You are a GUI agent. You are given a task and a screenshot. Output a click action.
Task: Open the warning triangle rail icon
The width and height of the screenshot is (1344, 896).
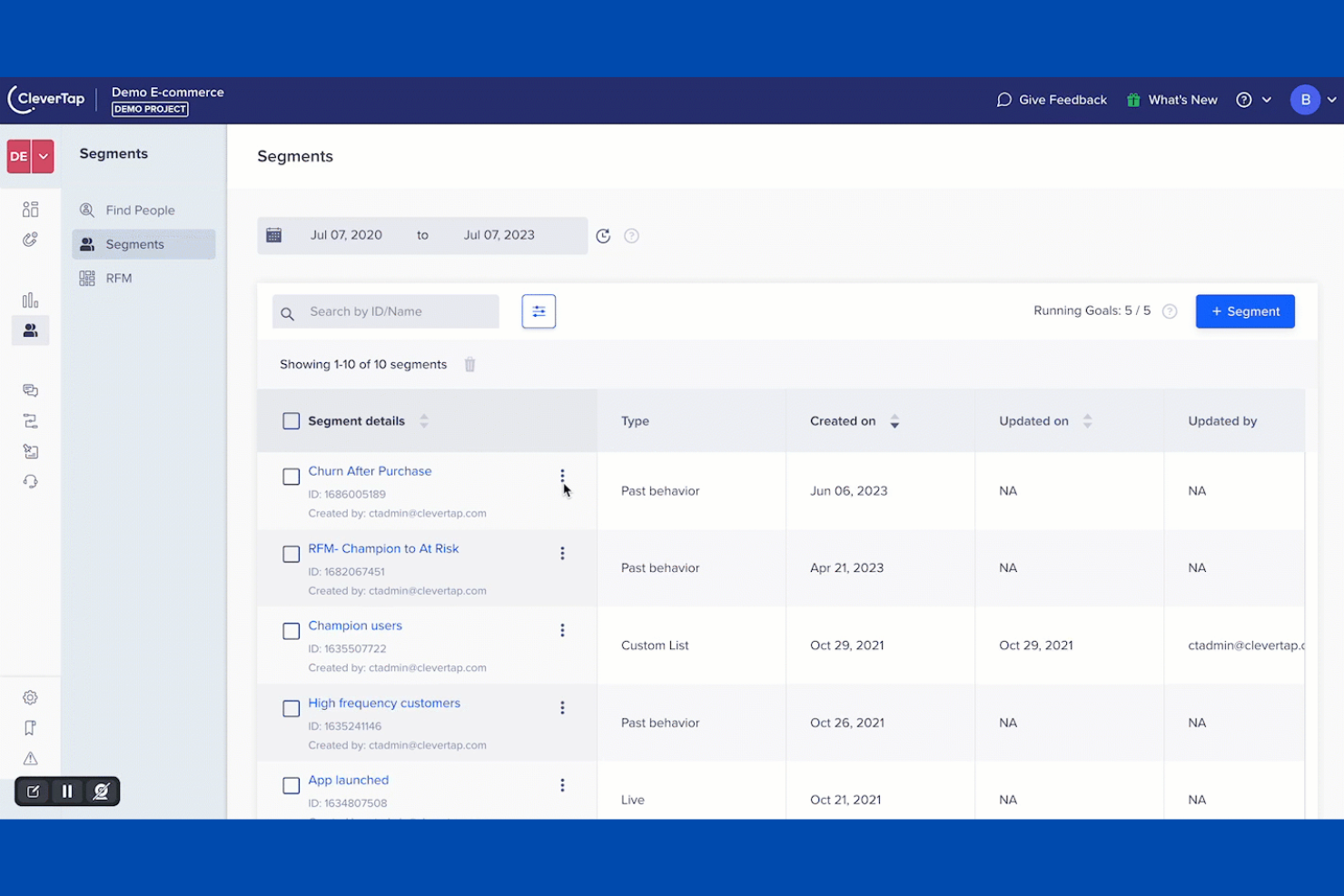[x=30, y=758]
